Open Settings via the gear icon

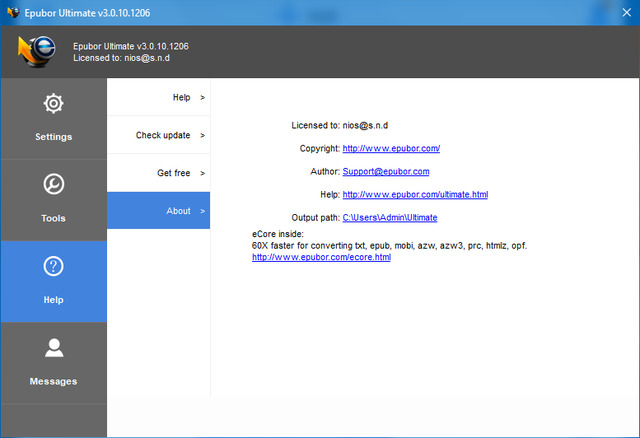53,104
